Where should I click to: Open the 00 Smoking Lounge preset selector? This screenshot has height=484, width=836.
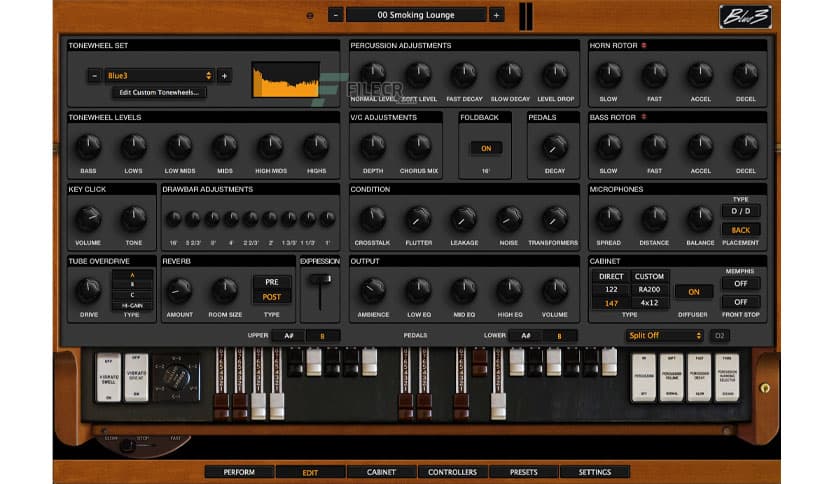[416, 15]
